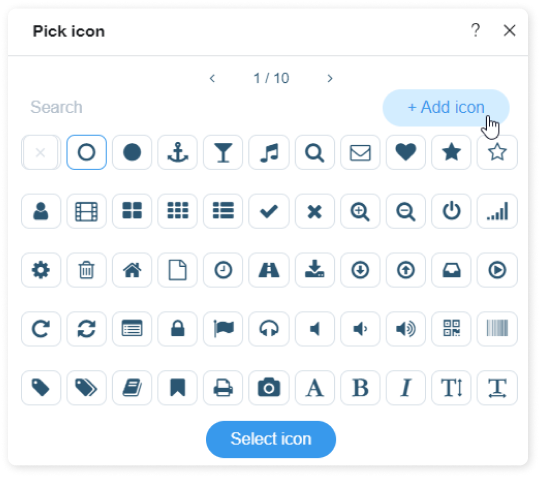The width and height of the screenshot is (540, 478).
Task: Pick the gear settings icon
Action: click(x=41, y=270)
